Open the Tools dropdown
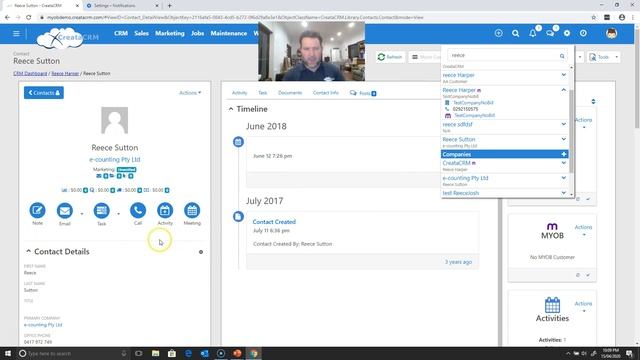Viewport: 640px width, 360px height. coord(604,57)
